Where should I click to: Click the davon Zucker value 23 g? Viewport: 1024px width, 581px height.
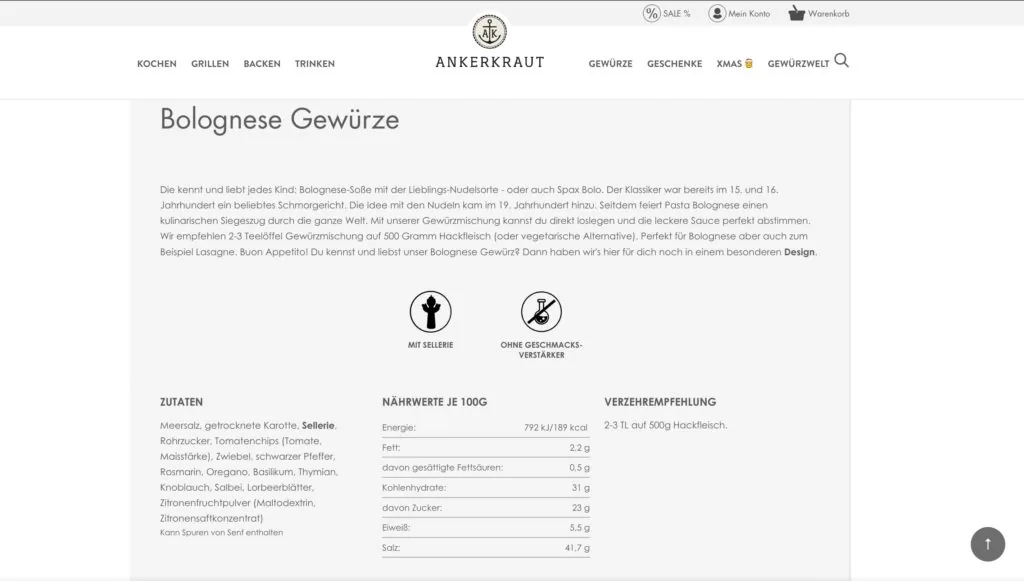[581, 508]
